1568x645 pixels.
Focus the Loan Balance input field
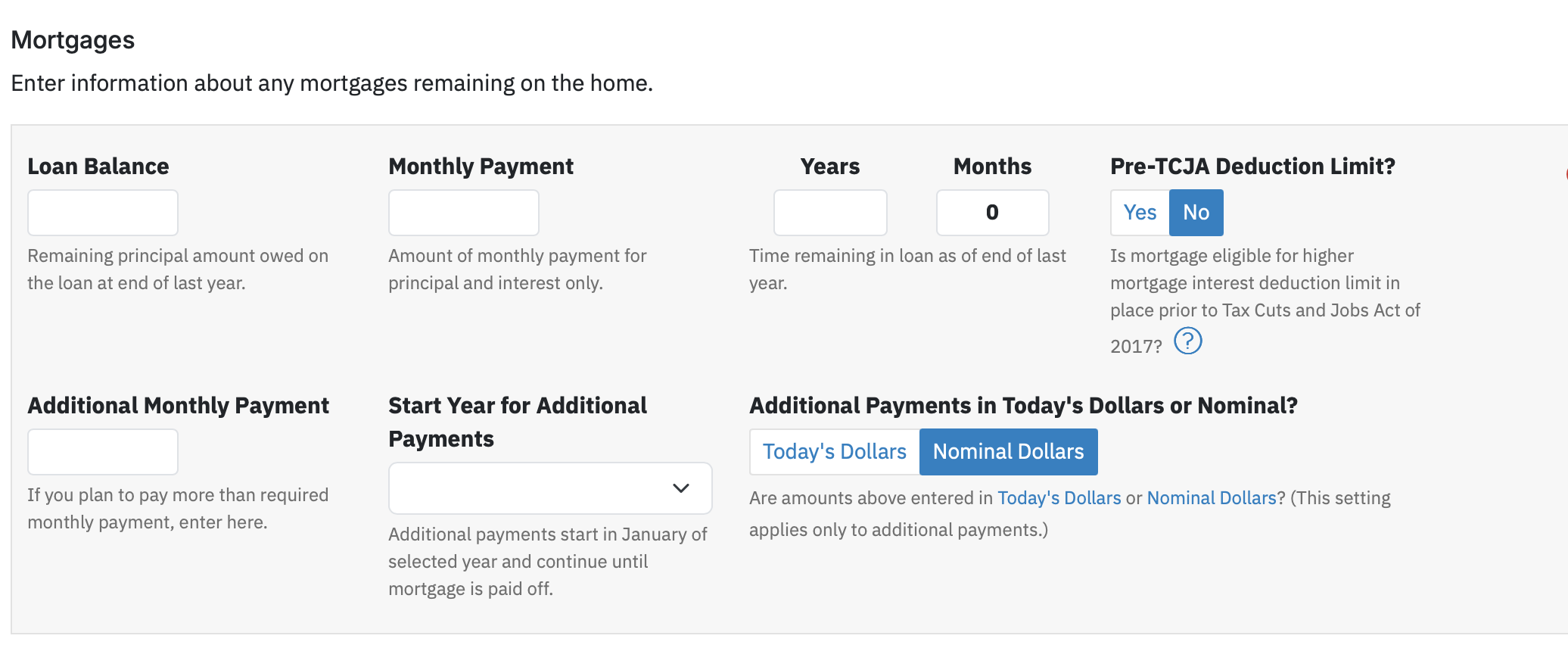pyautogui.click(x=103, y=213)
